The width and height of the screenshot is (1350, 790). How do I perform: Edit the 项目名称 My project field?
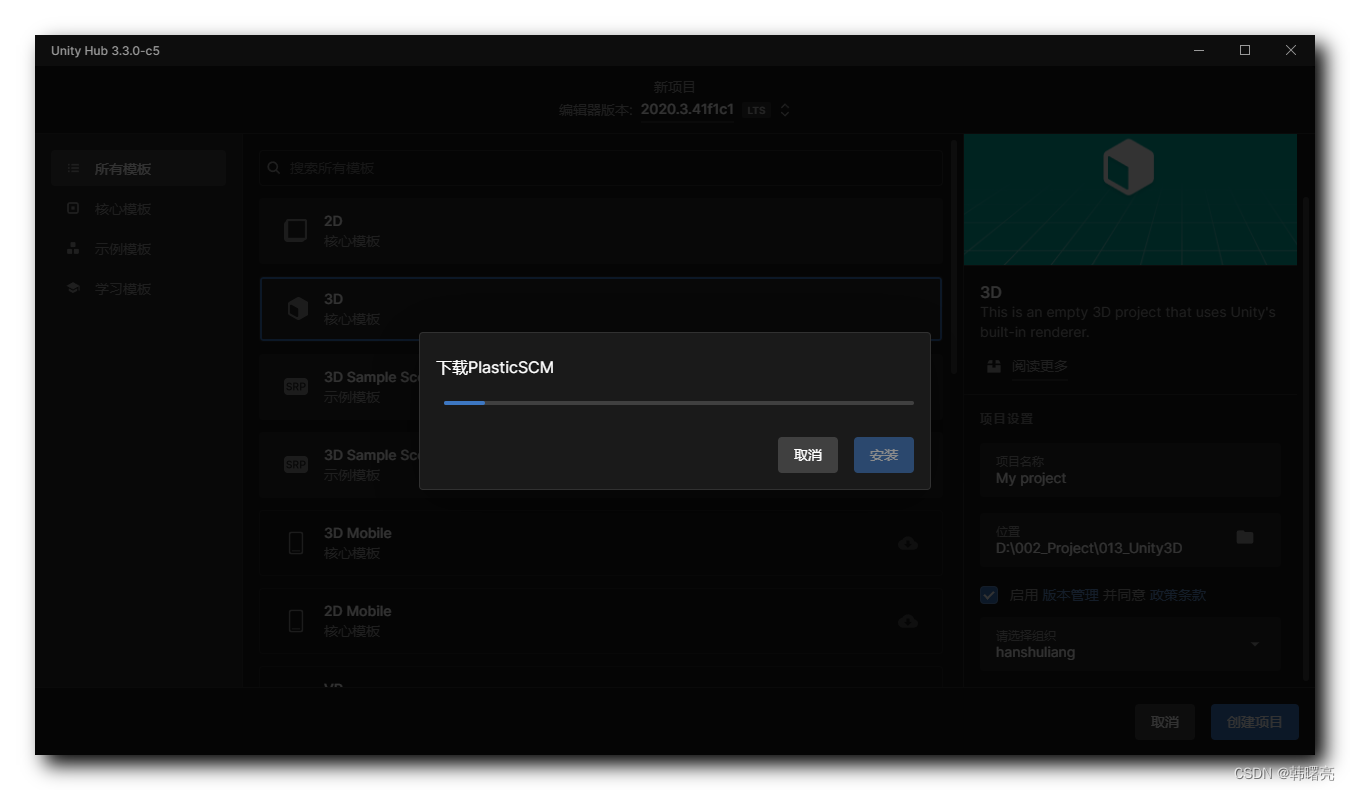1130,471
